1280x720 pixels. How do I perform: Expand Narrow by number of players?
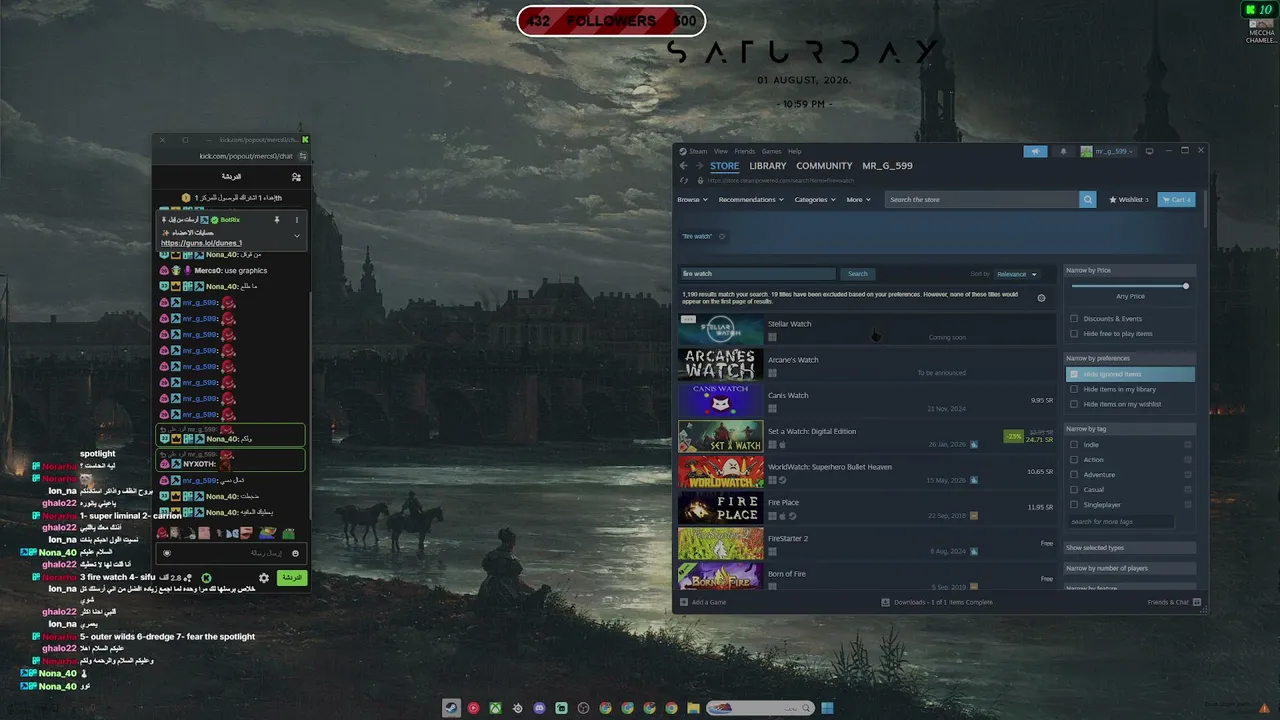pyautogui.click(x=1130, y=568)
